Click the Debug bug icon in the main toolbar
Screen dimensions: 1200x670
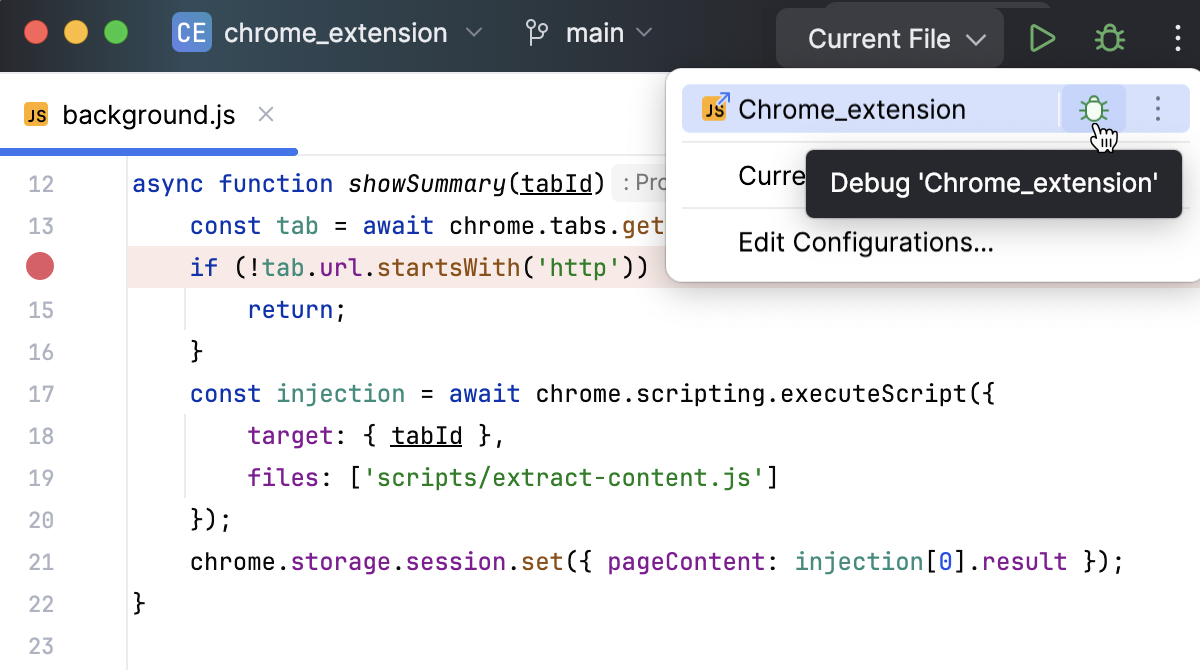click(x=1108, y=38)
